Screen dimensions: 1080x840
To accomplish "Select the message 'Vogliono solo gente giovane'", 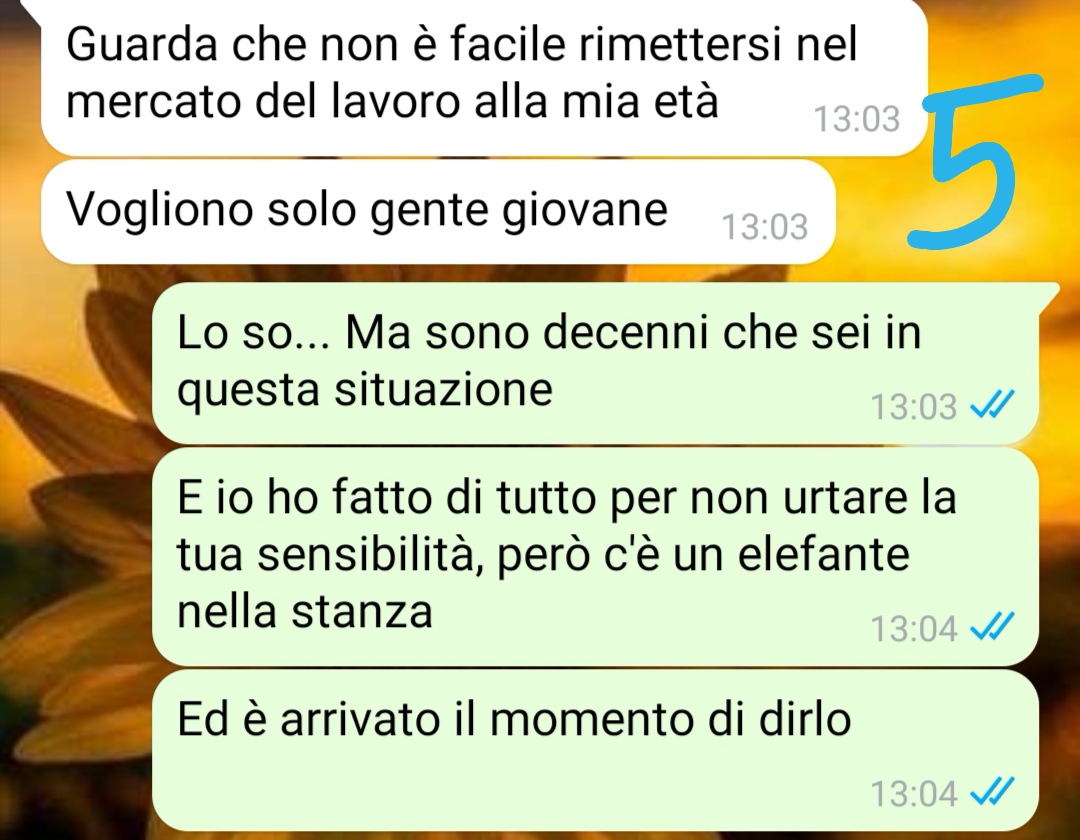I will [x=438, y=212].
